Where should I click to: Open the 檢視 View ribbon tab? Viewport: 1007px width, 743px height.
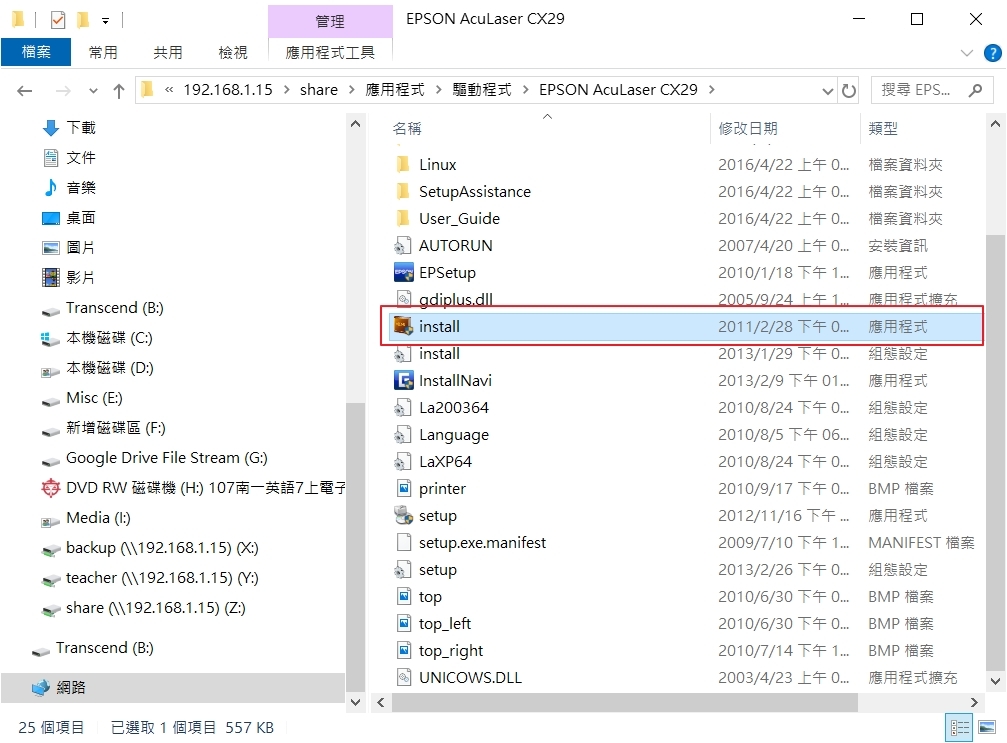tap(232, 52)
